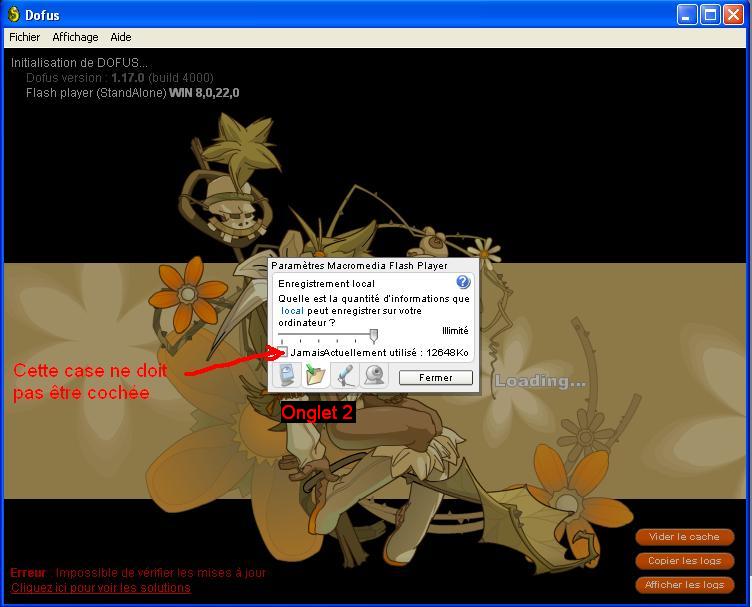Image resolution: width=752 pixels, height=607 pixels.
Task: Click the Dofus icon in title bar
Action: 13,14
